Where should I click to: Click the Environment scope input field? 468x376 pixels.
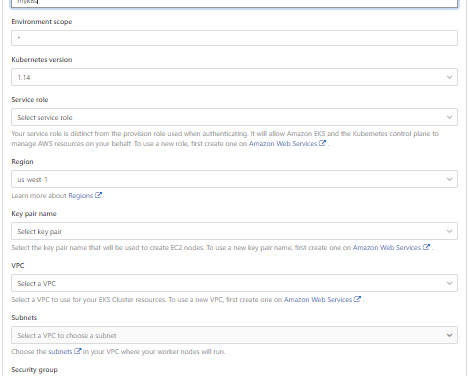pos(234,38)
